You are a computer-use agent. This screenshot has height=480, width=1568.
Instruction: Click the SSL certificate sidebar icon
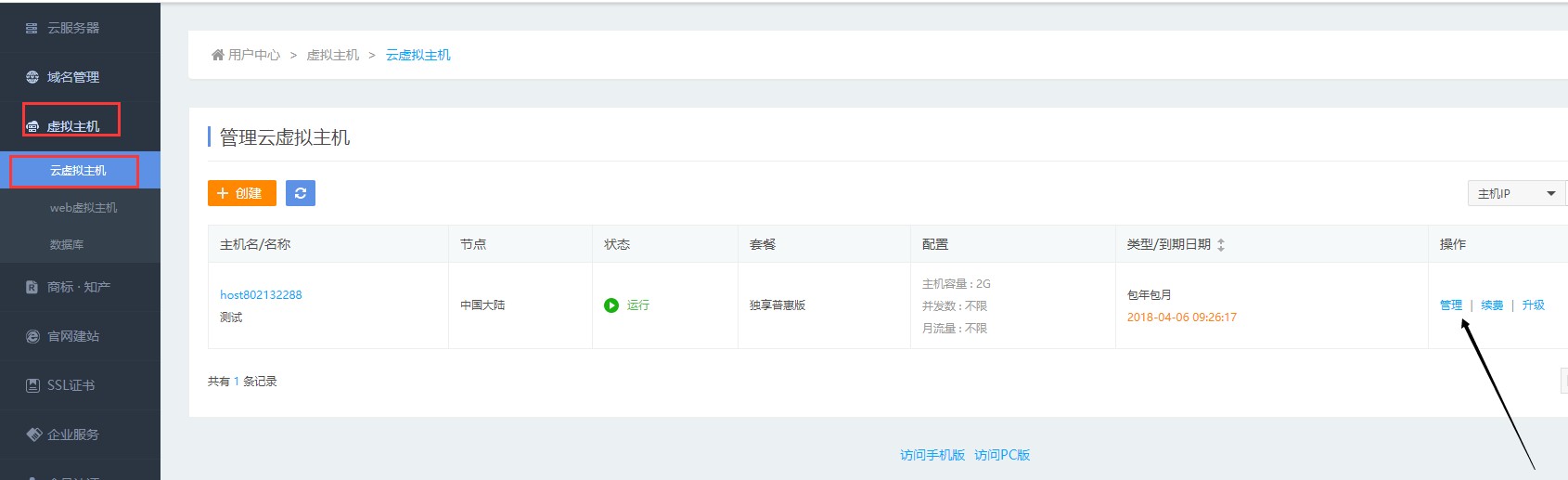coord(32,385)
